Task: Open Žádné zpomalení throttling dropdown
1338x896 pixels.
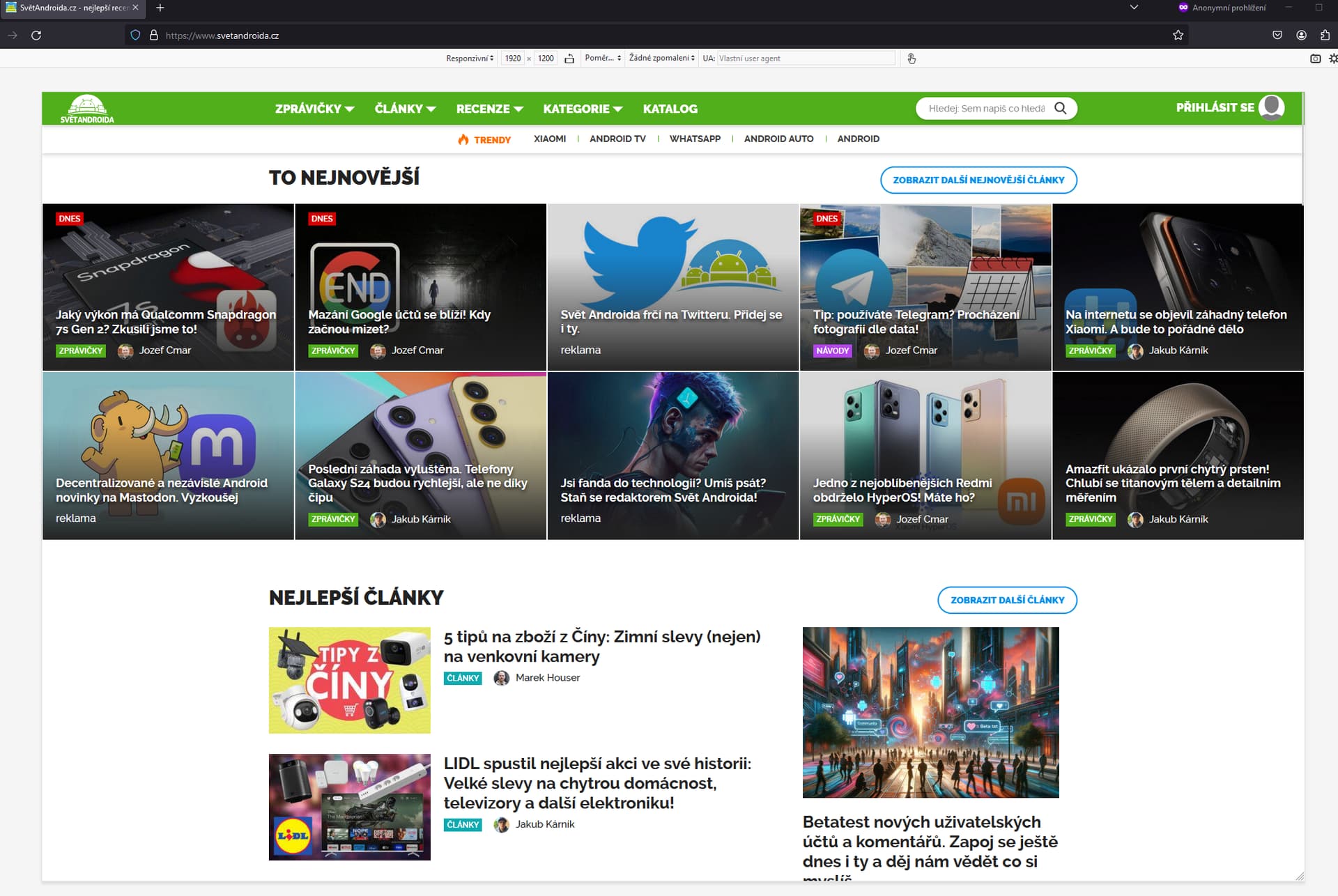Action: click(x=661, y=59)
